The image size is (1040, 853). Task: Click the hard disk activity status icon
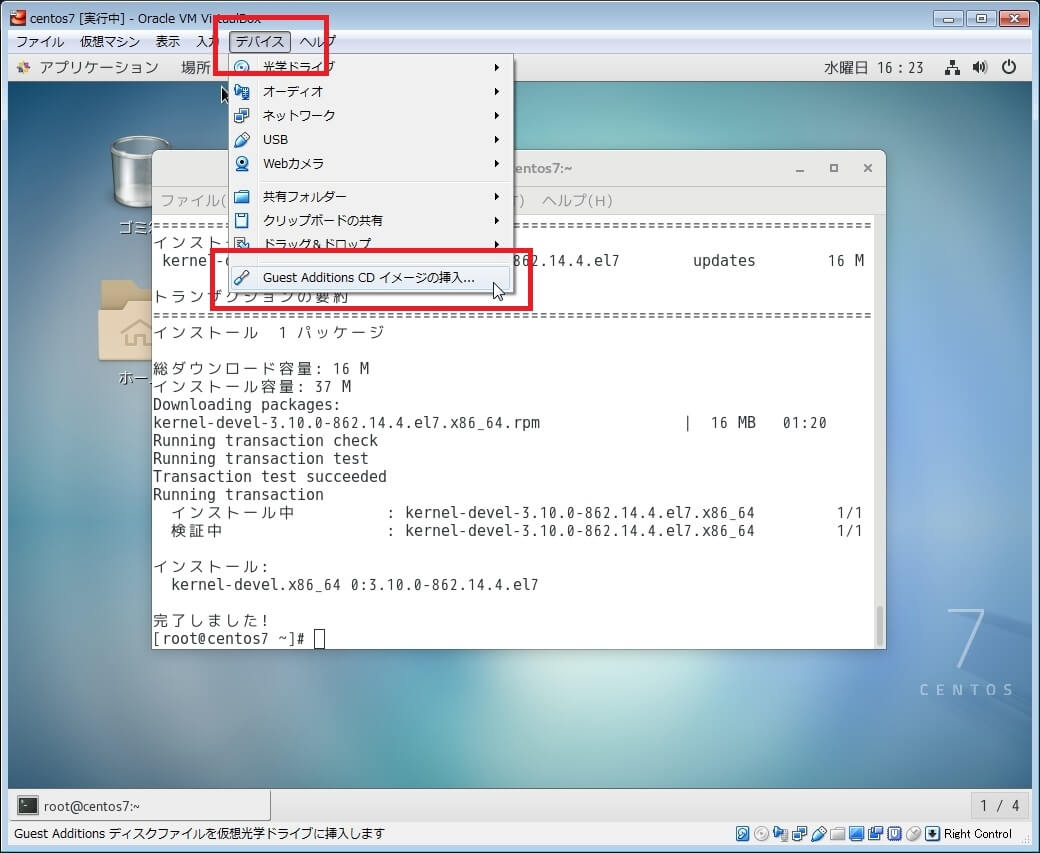coord(743,834)
